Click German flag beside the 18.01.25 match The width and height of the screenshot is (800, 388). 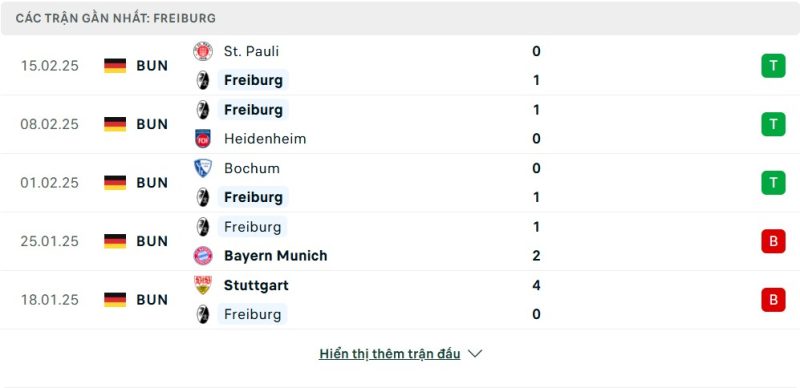pyautogui.click(x=115, y=300)
